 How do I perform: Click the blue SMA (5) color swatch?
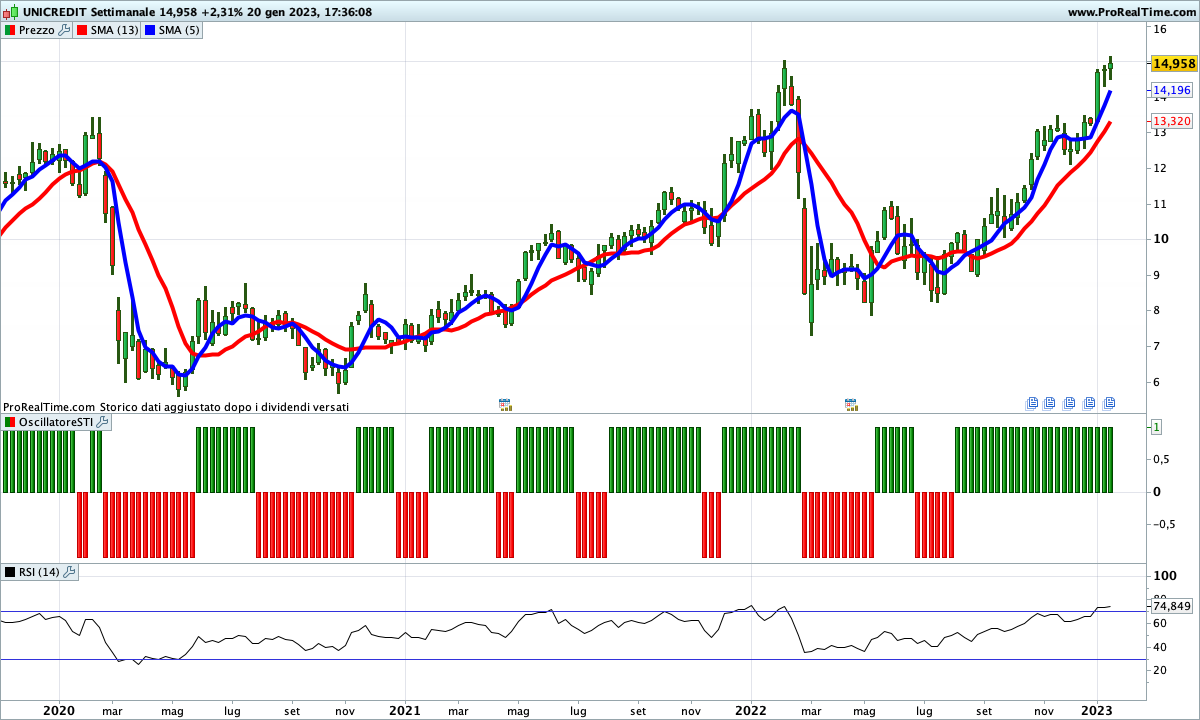pyautogui.click(x=150, y=30)
